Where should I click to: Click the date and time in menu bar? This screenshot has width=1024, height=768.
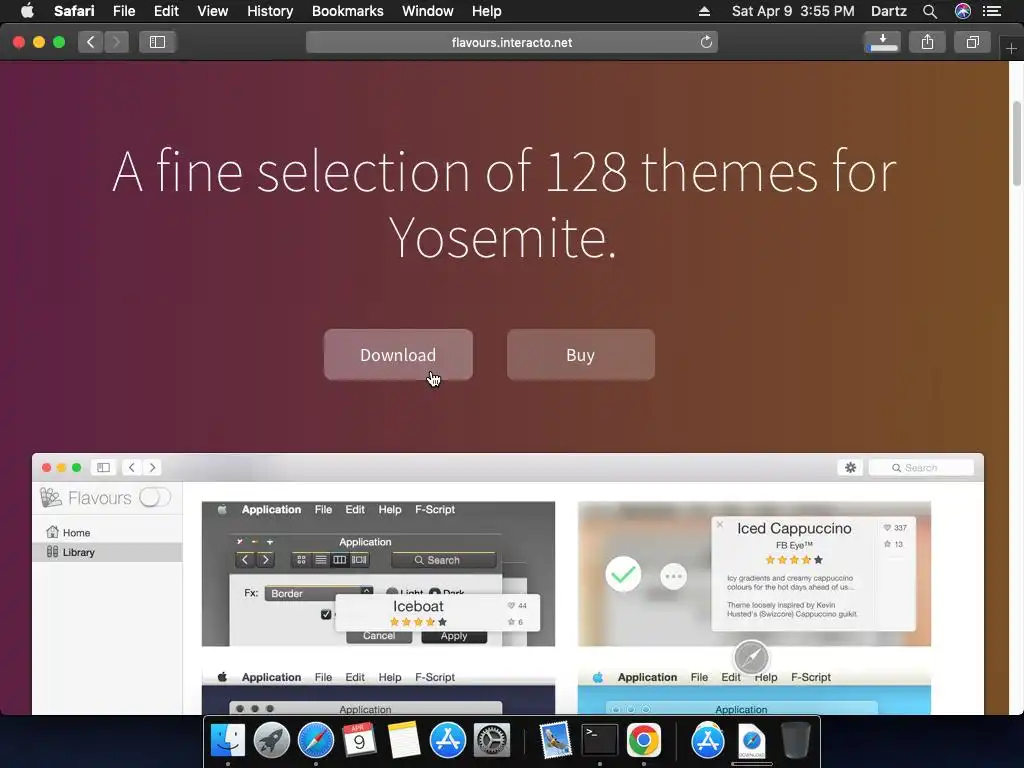pos(793,11)
